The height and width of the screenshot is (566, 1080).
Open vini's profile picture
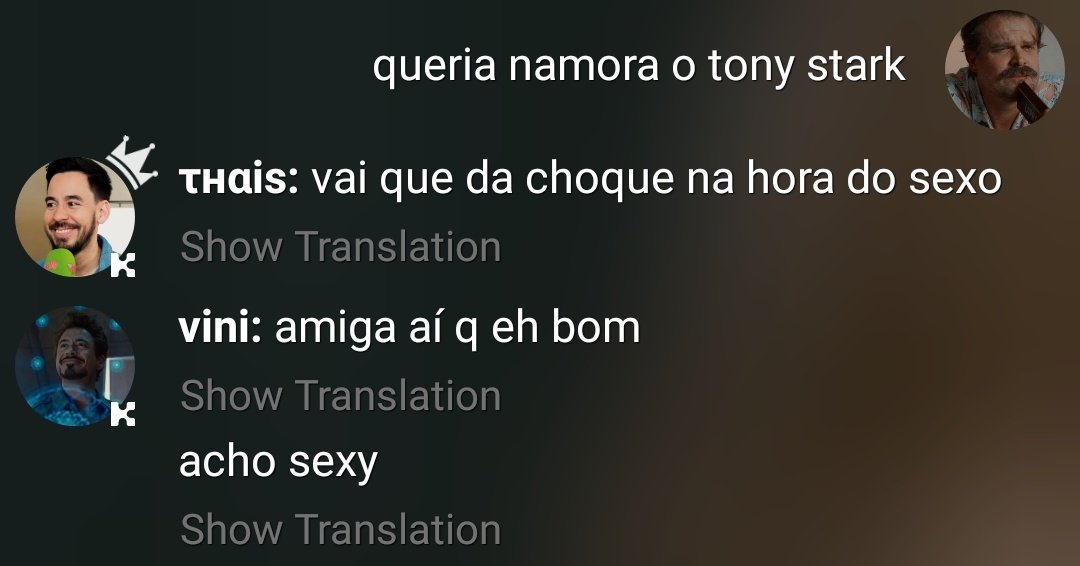tap(74, 366)
